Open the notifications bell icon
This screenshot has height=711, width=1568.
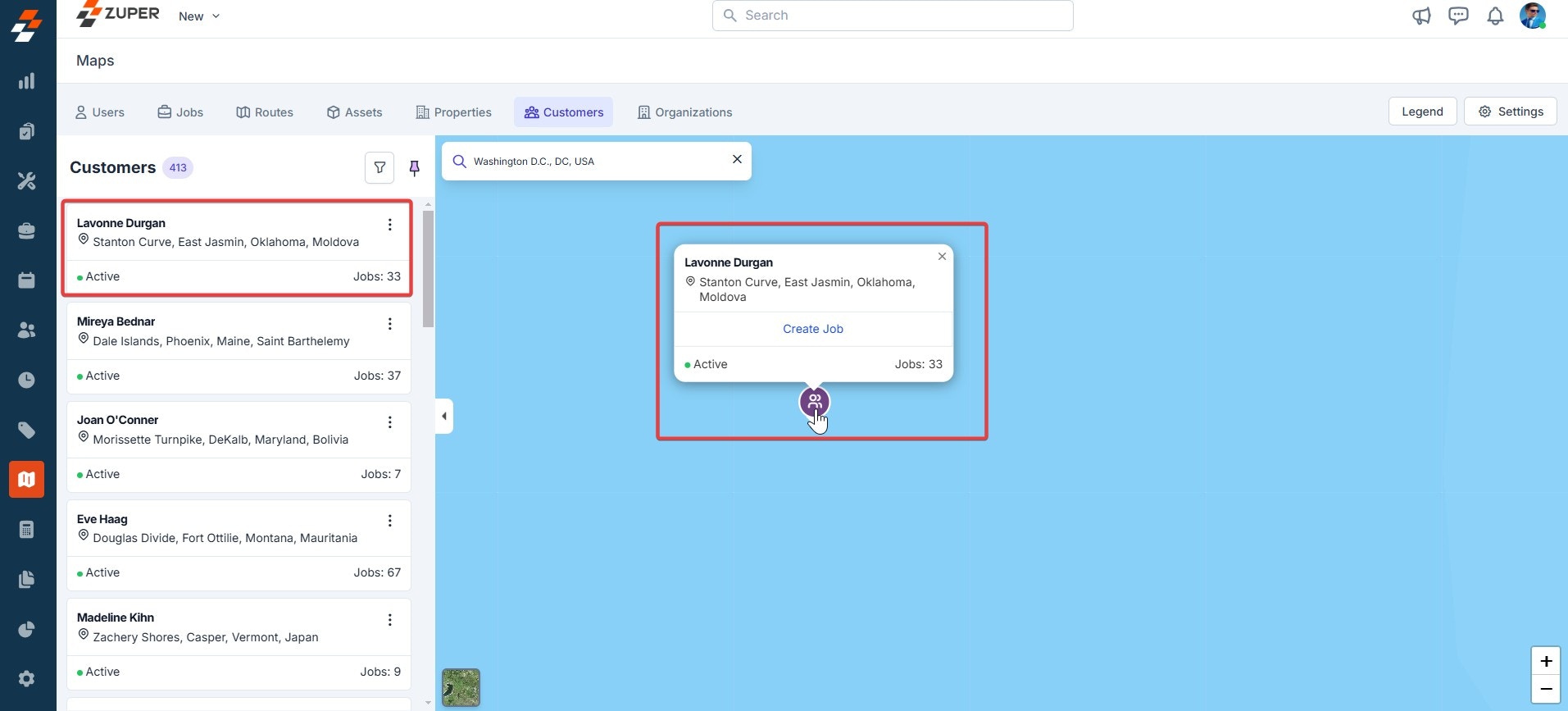tap(1495, 16)
